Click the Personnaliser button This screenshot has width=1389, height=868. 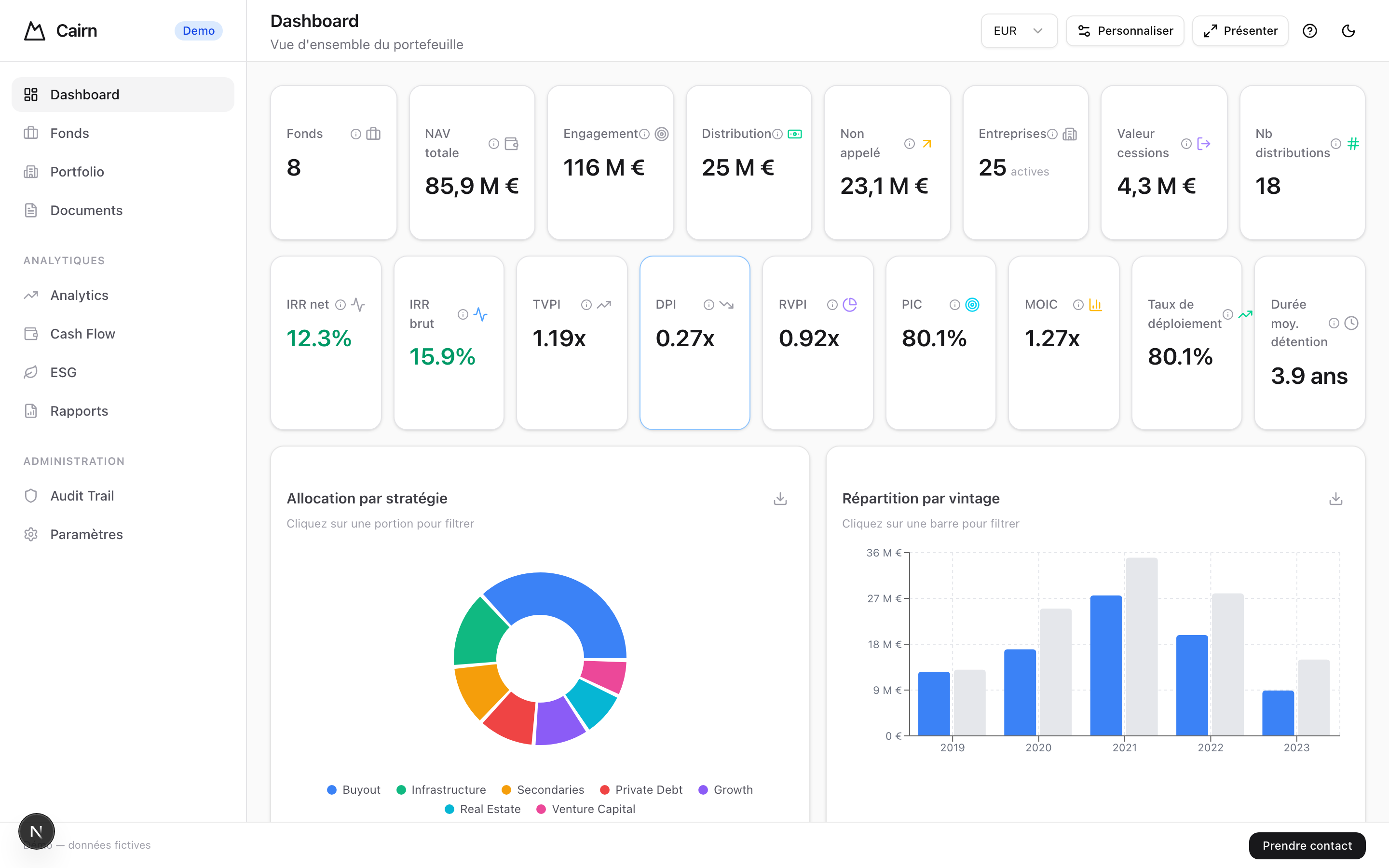coord(1124,31)
